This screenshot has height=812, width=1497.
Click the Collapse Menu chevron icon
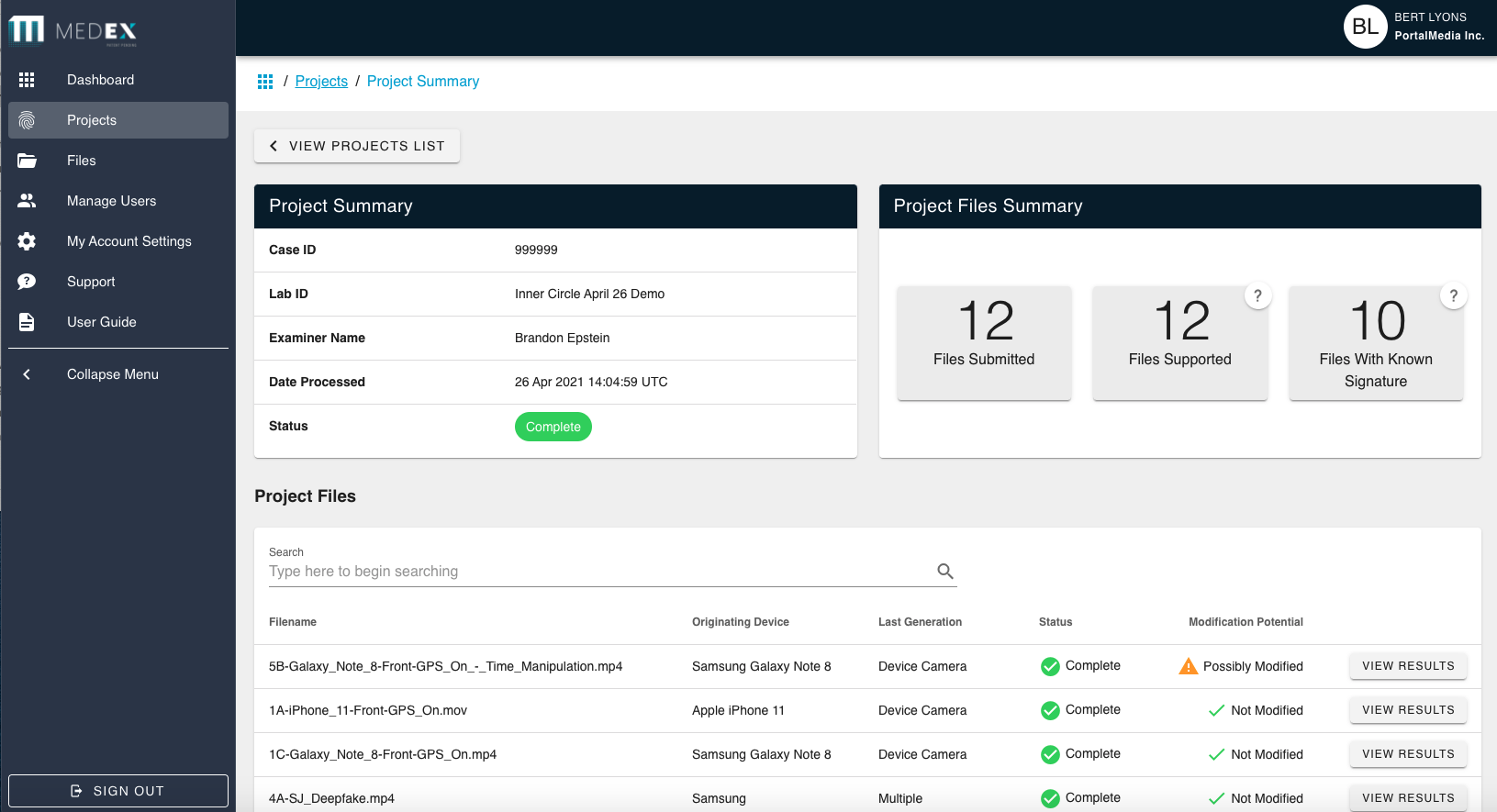tap(27, 374)
